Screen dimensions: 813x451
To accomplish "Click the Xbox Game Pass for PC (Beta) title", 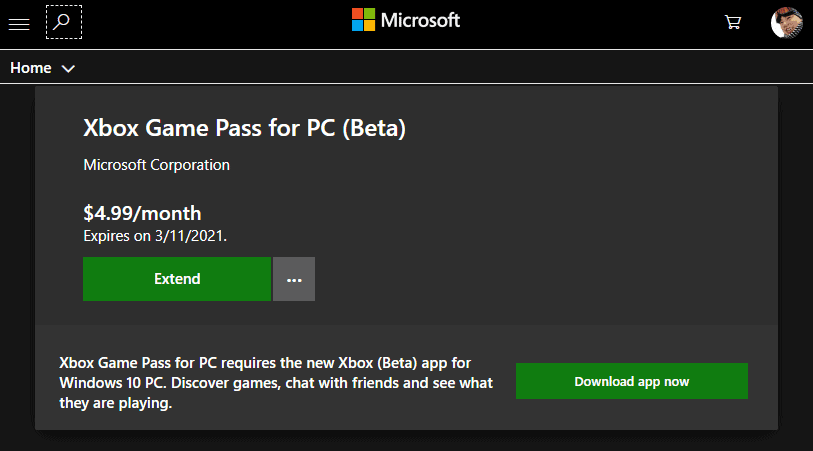I will (244, 128).
